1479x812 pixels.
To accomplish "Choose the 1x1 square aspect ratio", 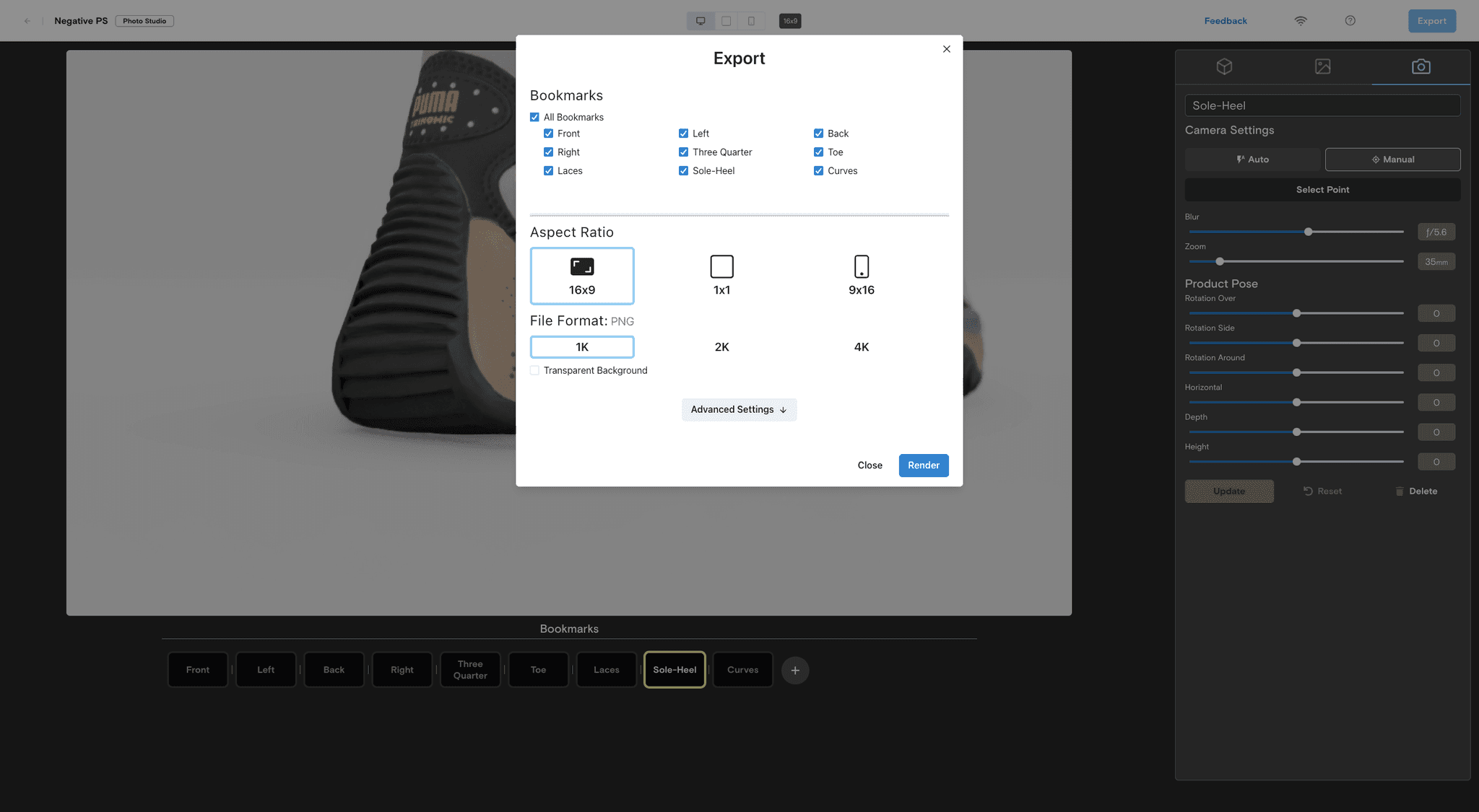I will (x=721, y=276).
